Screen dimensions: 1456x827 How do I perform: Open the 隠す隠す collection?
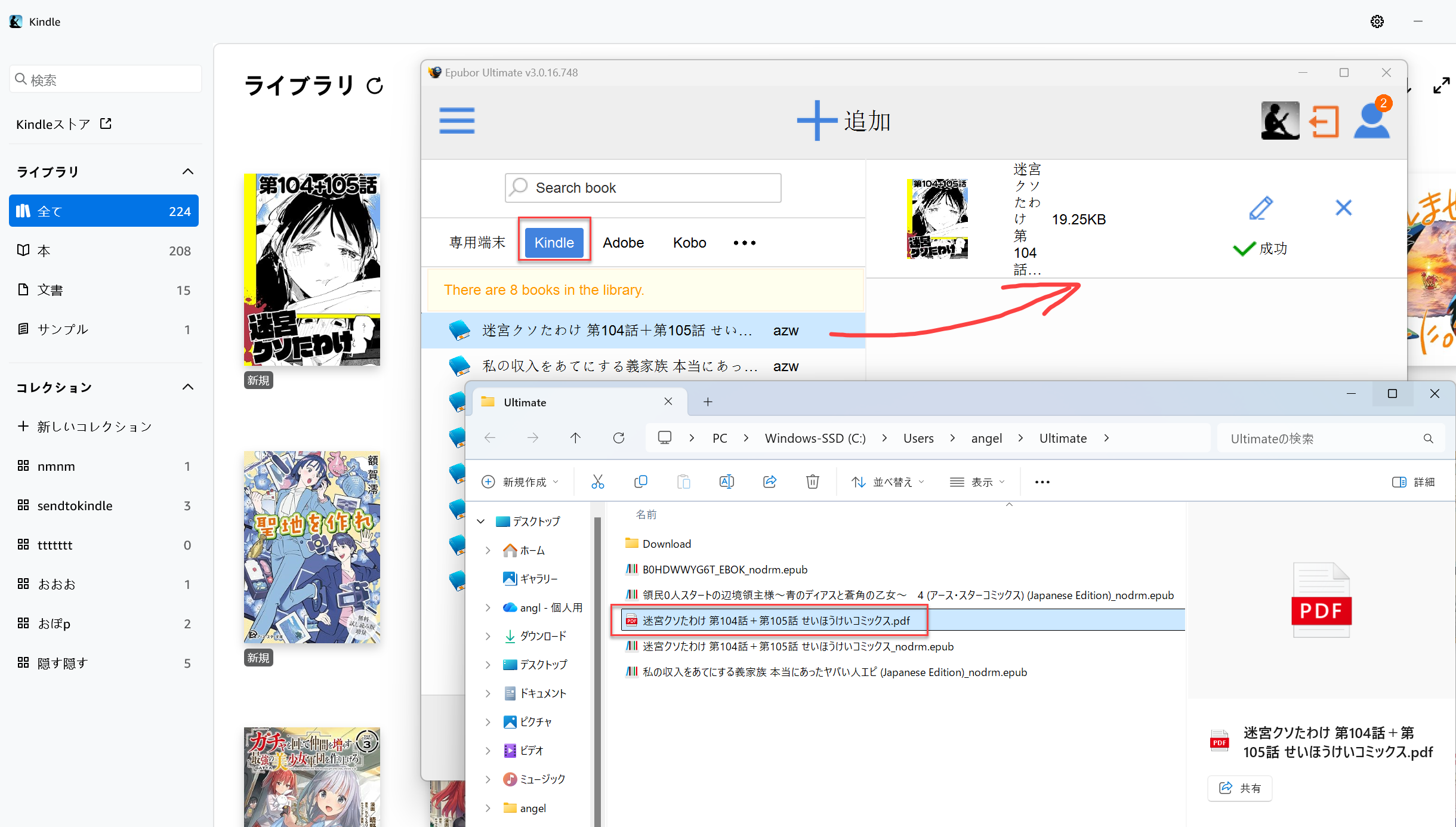[104, 663]
